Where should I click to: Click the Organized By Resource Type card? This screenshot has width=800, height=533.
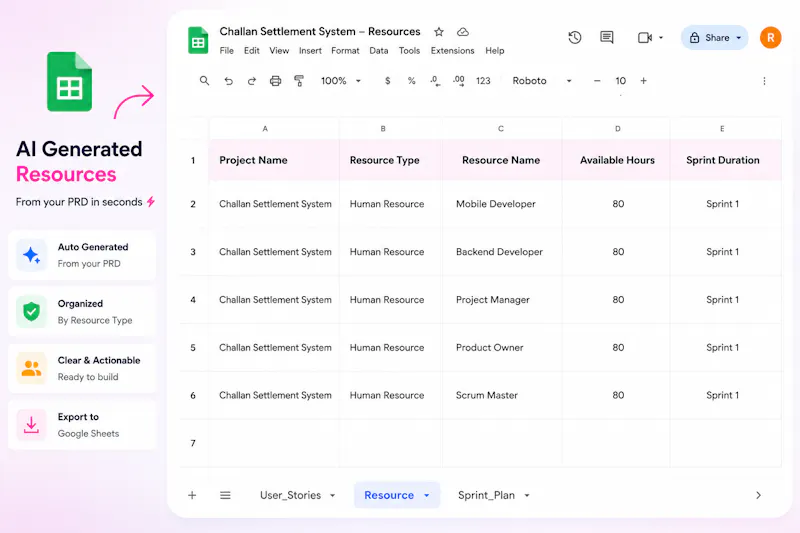(82, 312)
